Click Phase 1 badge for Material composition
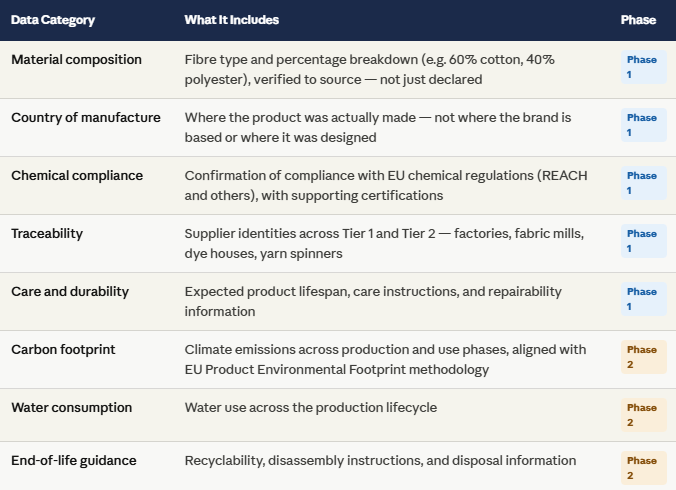 [644, 67]
